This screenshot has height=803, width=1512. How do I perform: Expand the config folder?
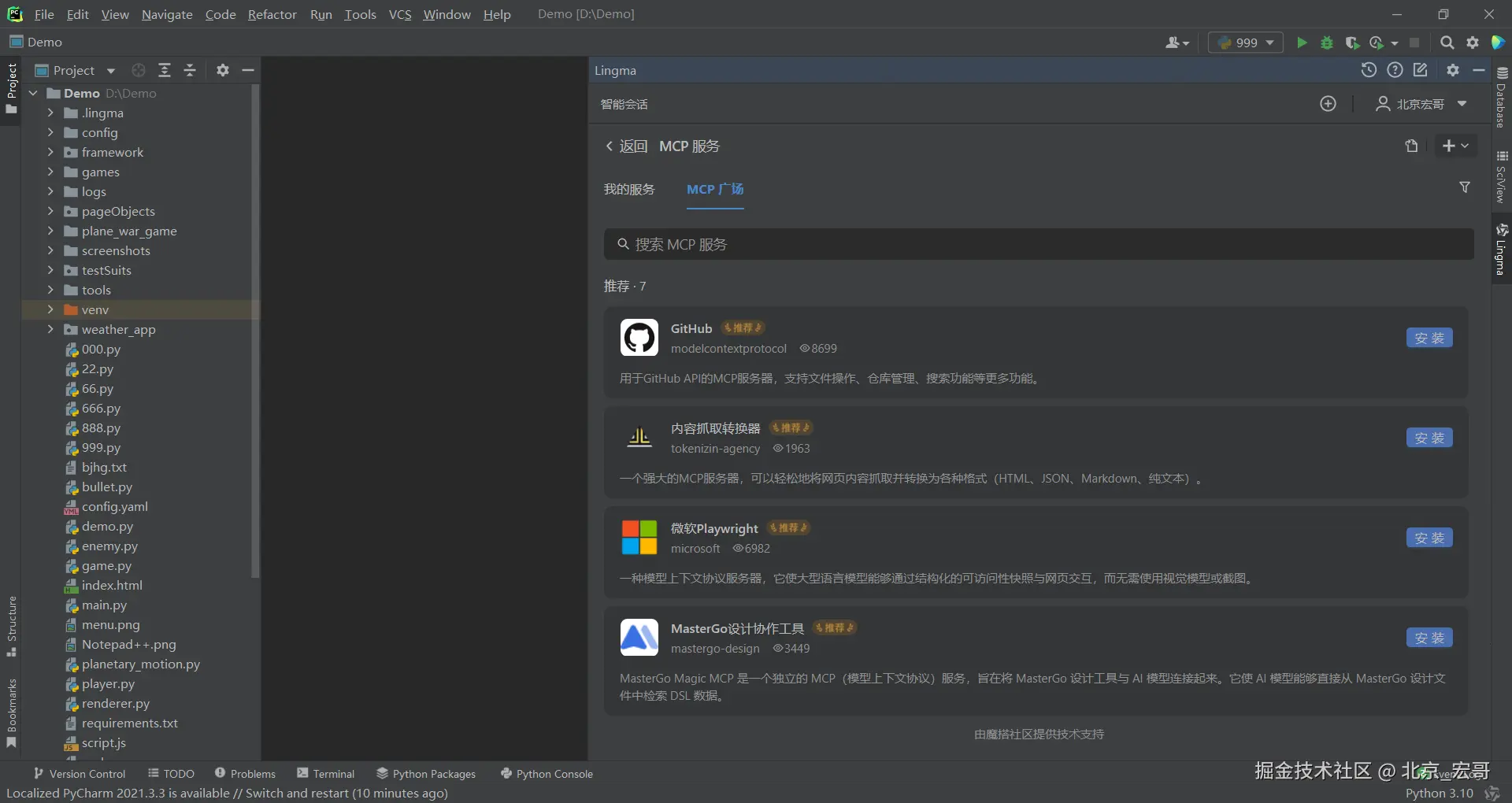click(50, 132)
